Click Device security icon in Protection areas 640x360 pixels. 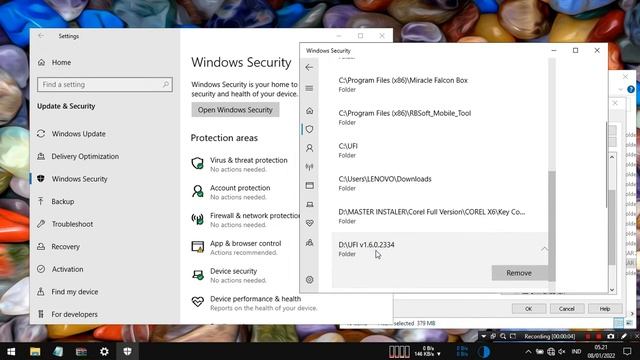(x=198, y=274)
